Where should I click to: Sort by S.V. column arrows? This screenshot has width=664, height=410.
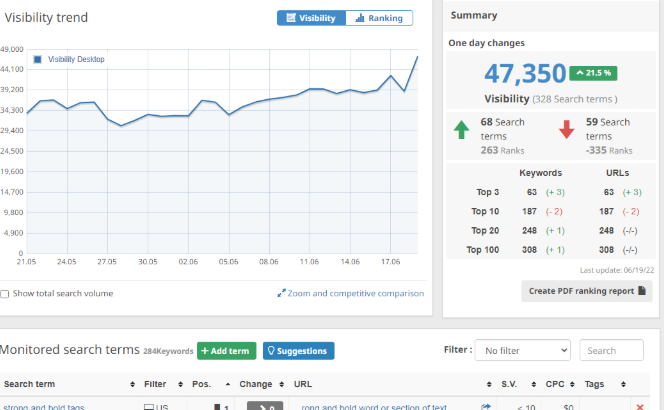pyautogui.click(x=534, y=384)
